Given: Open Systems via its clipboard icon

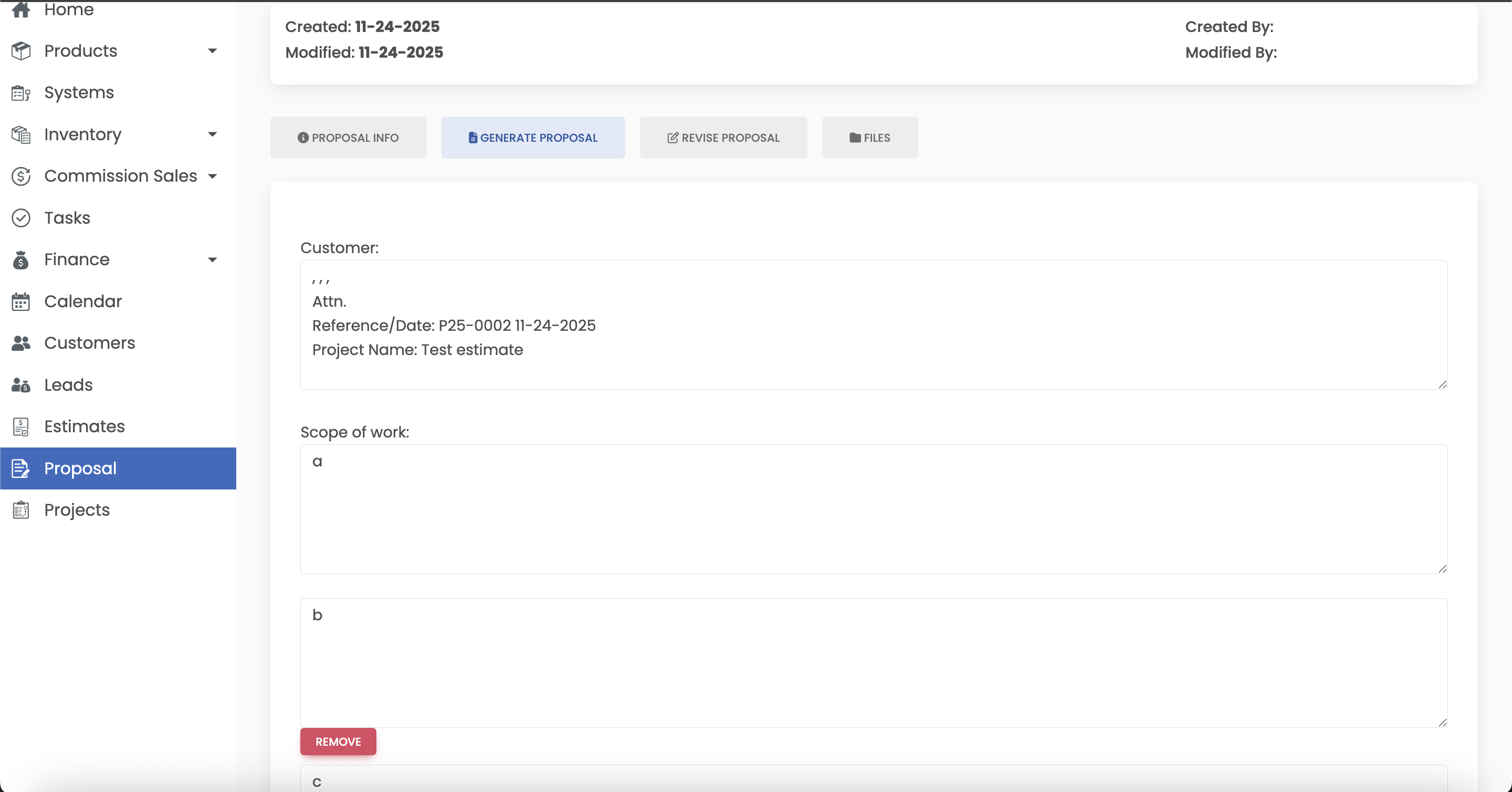Looking at the screenshot, I should tap(21, 93).
